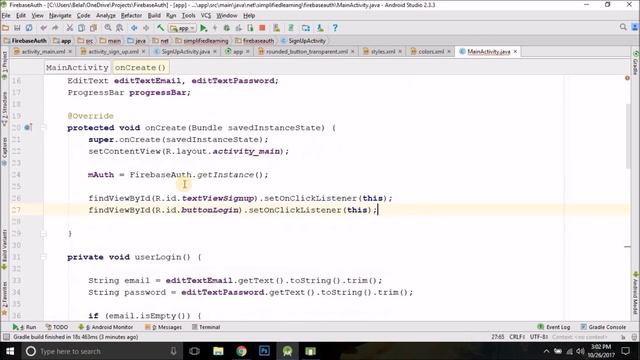
Task: Open the TODO tool window
Action: (x=57, y=327)
